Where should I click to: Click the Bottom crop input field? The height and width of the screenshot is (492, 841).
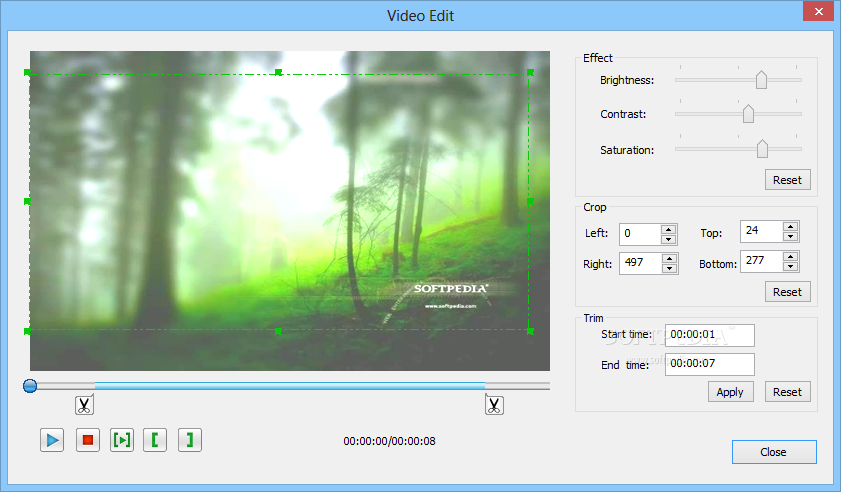[762, 261]
